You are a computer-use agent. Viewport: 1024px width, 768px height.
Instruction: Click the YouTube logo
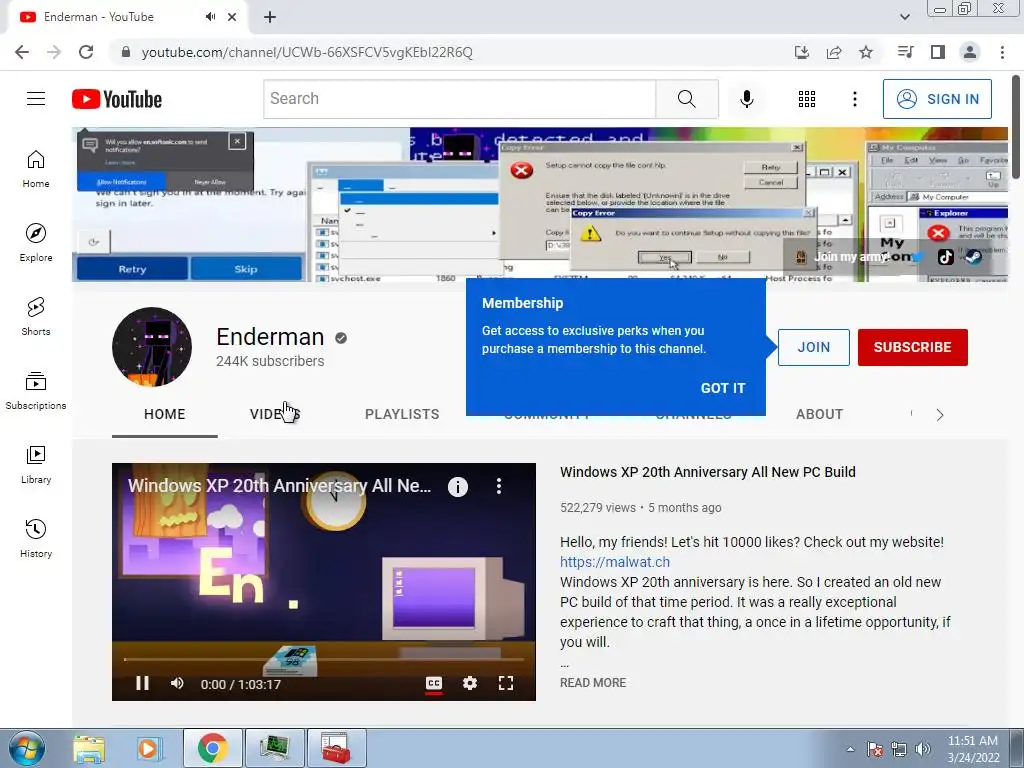[x=117, y=99]
